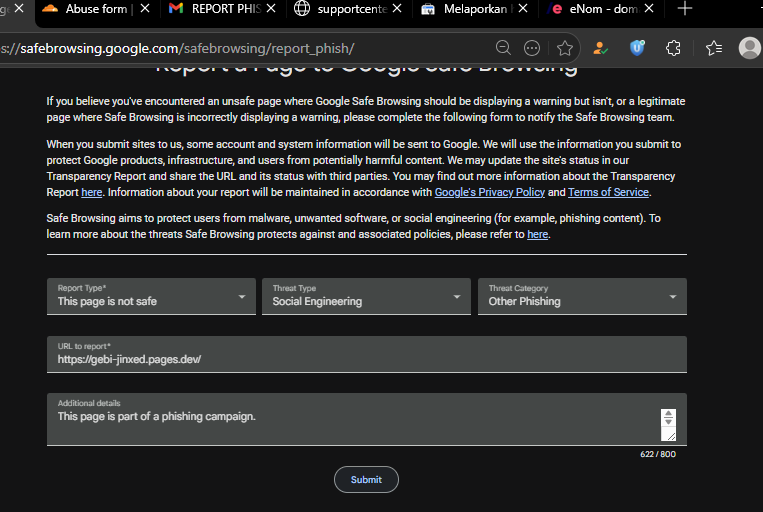Open Google's Privacy Policy link
The width and height of the screenshot is (763, 512).
point(490,192)
